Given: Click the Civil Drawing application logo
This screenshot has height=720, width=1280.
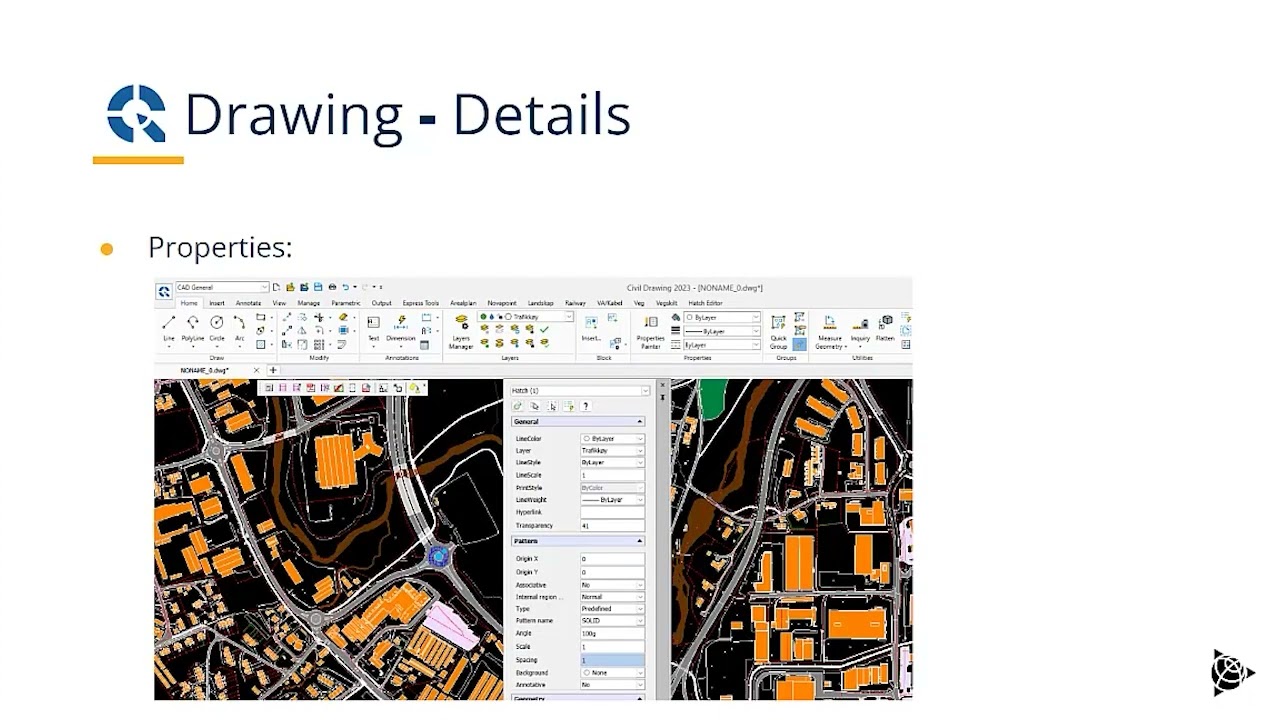Looking at the screenshot, I should 164,291.
